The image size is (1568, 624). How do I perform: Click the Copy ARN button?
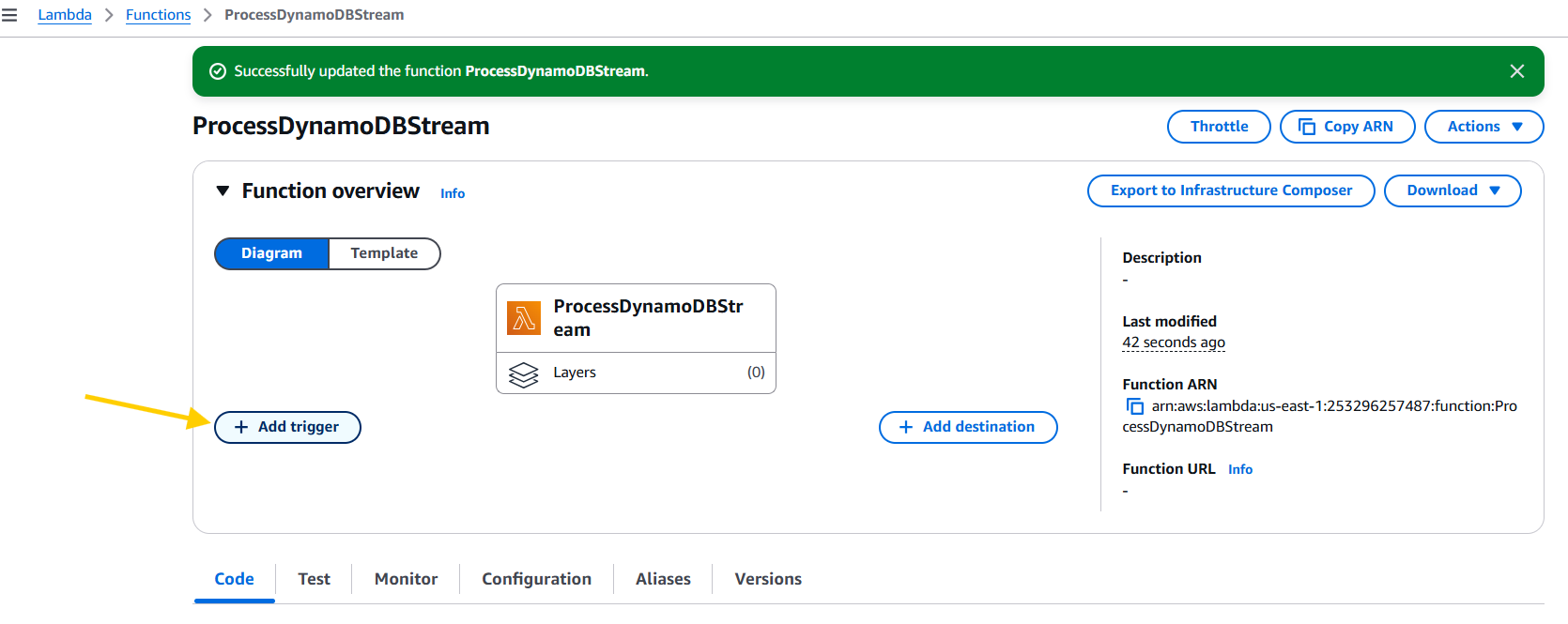pyautogui.click(x=1346, y=127)
